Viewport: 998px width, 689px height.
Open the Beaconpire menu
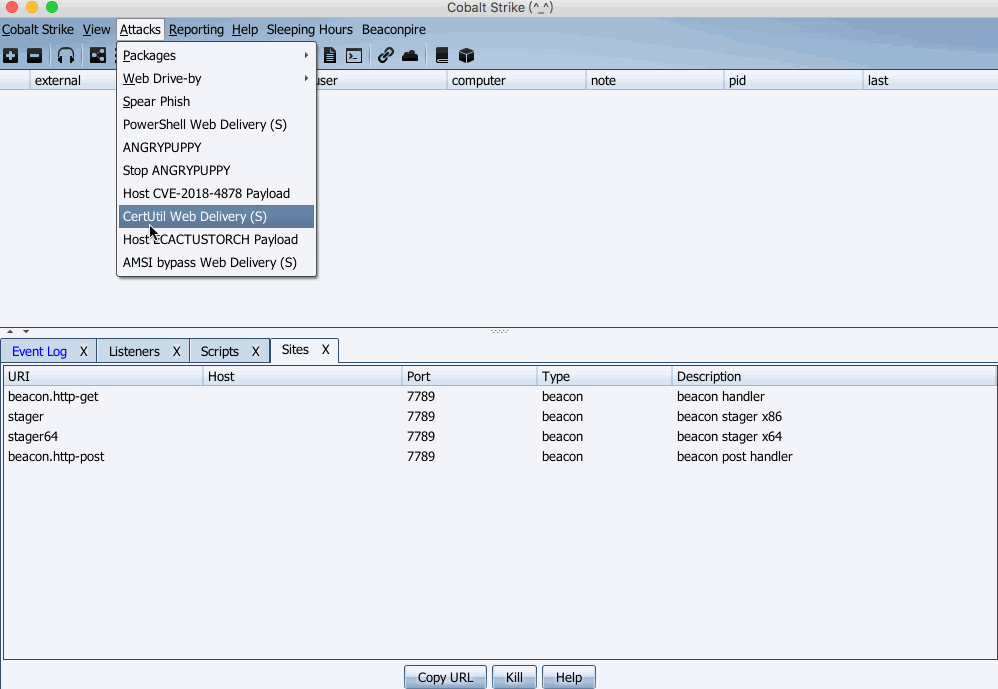click(x=393, y=29)
